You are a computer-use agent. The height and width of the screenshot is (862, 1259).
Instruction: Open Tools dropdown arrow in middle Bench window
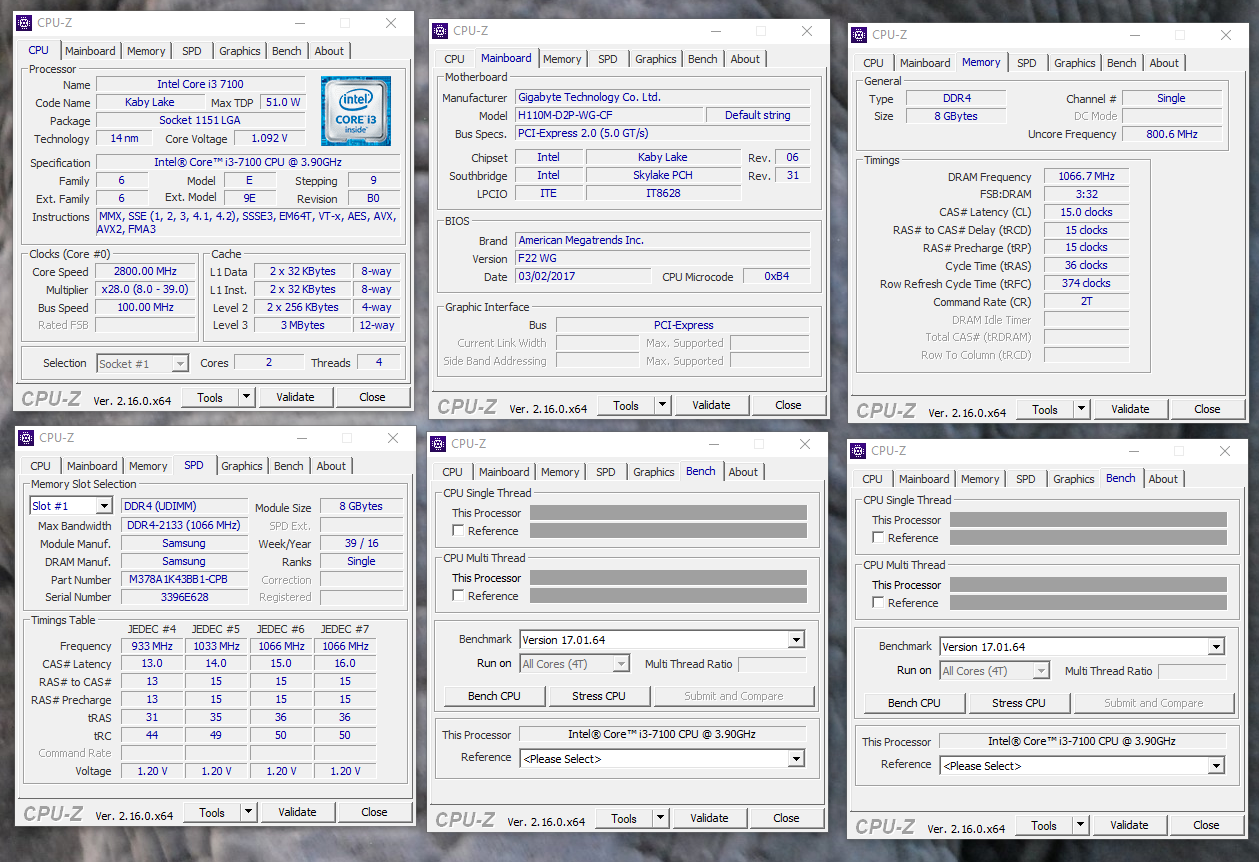(x=660, y=818)
